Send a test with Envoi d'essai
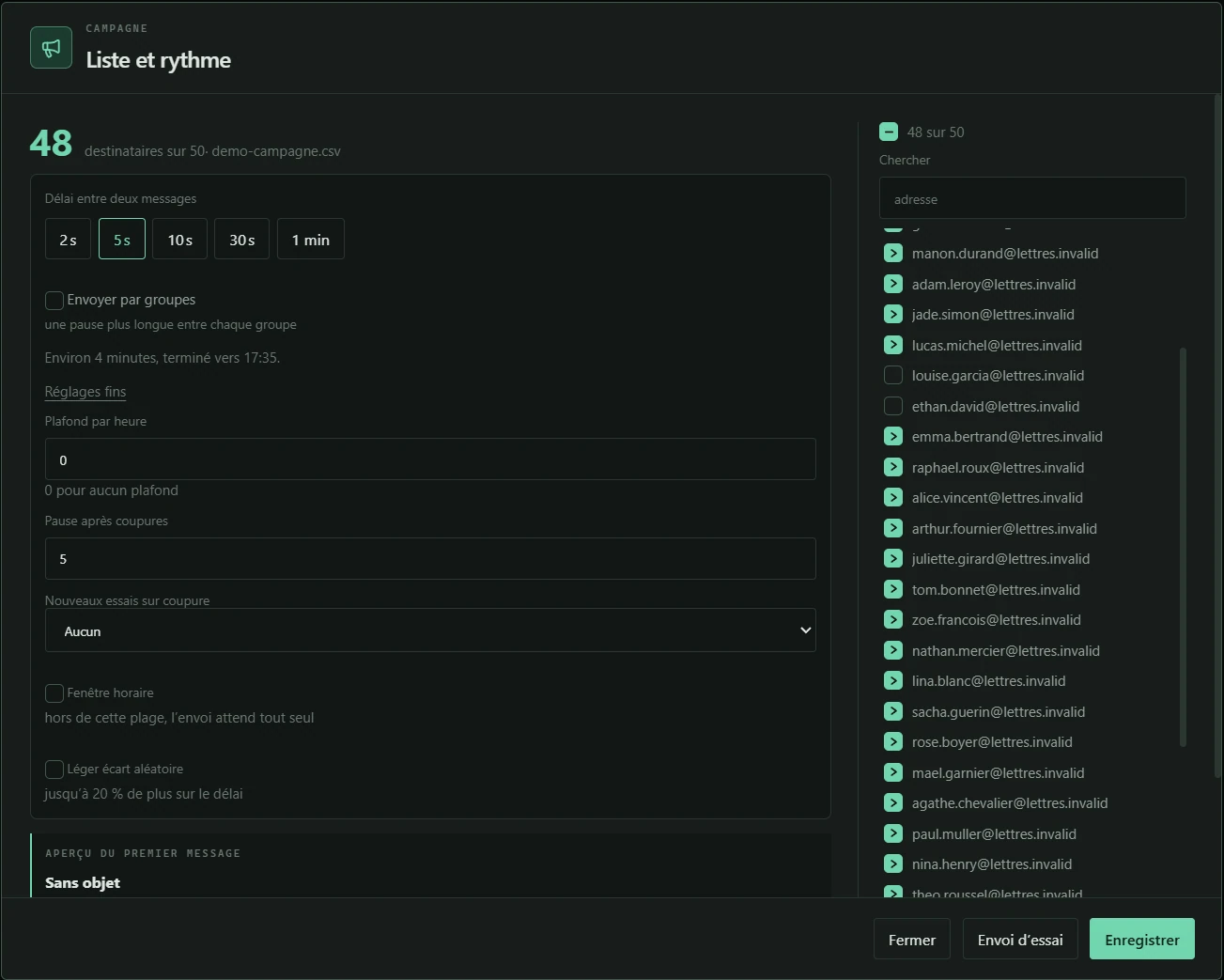The image size is (1224, 980). tap(1020, 939)
